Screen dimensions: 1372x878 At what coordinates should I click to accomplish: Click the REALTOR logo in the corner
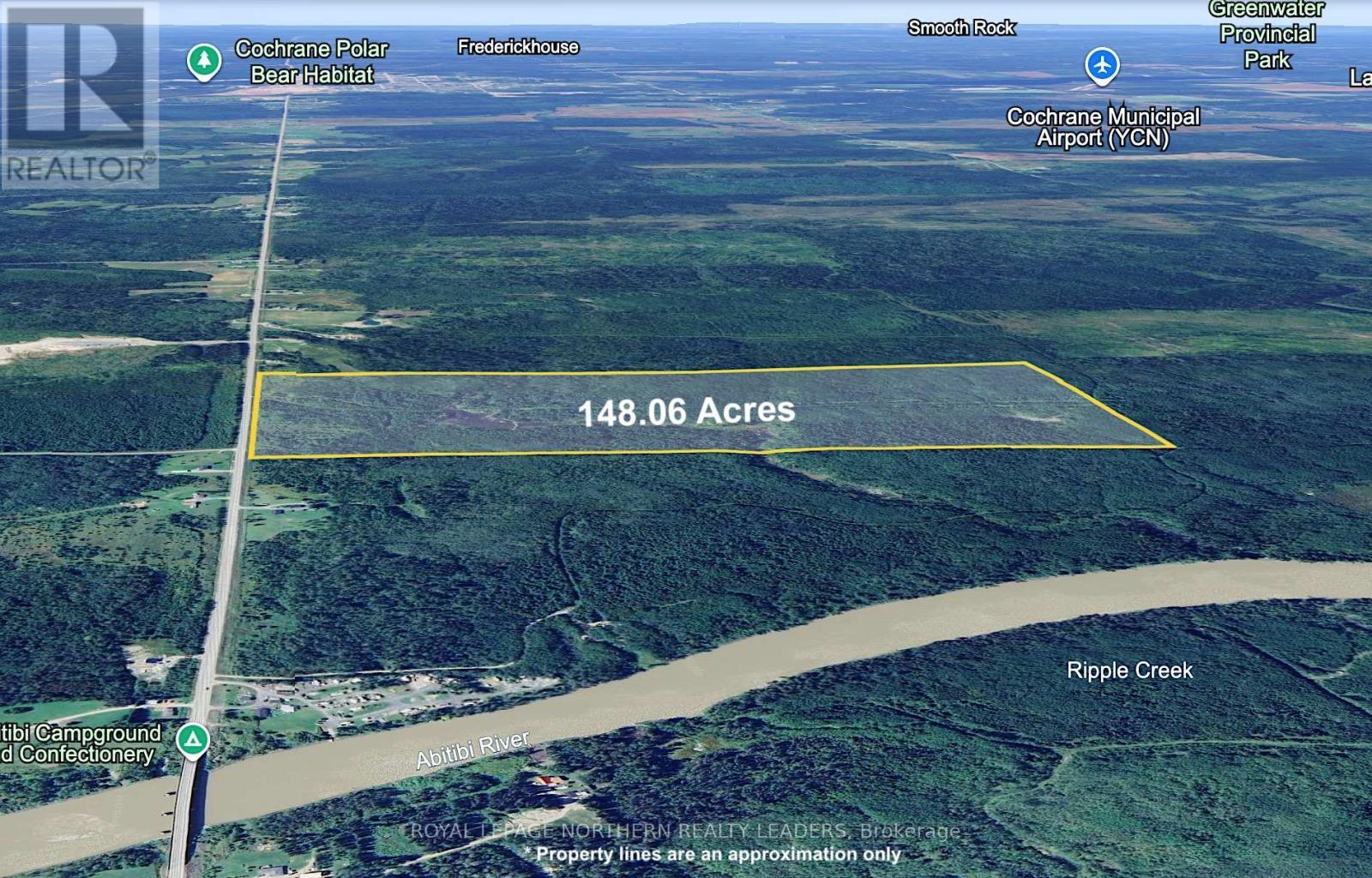point(79,94)
